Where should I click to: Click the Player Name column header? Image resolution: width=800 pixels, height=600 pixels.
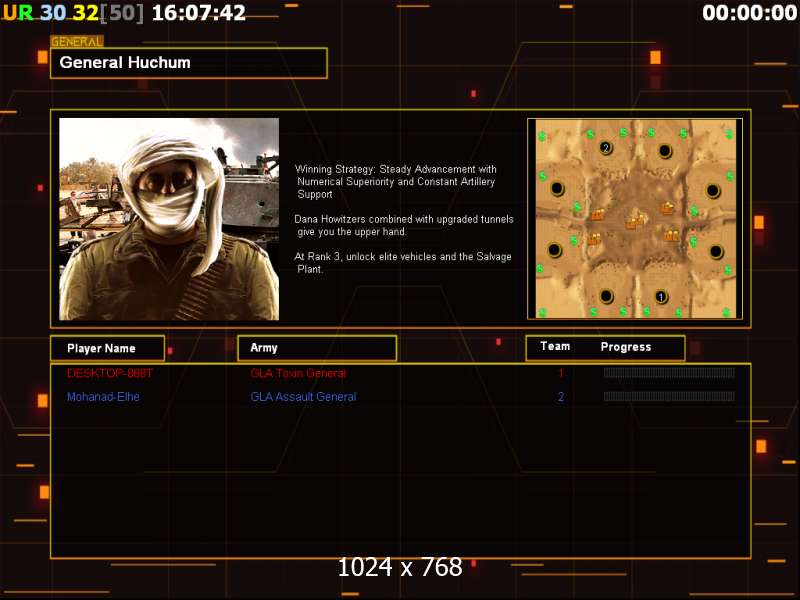(108, 348)
